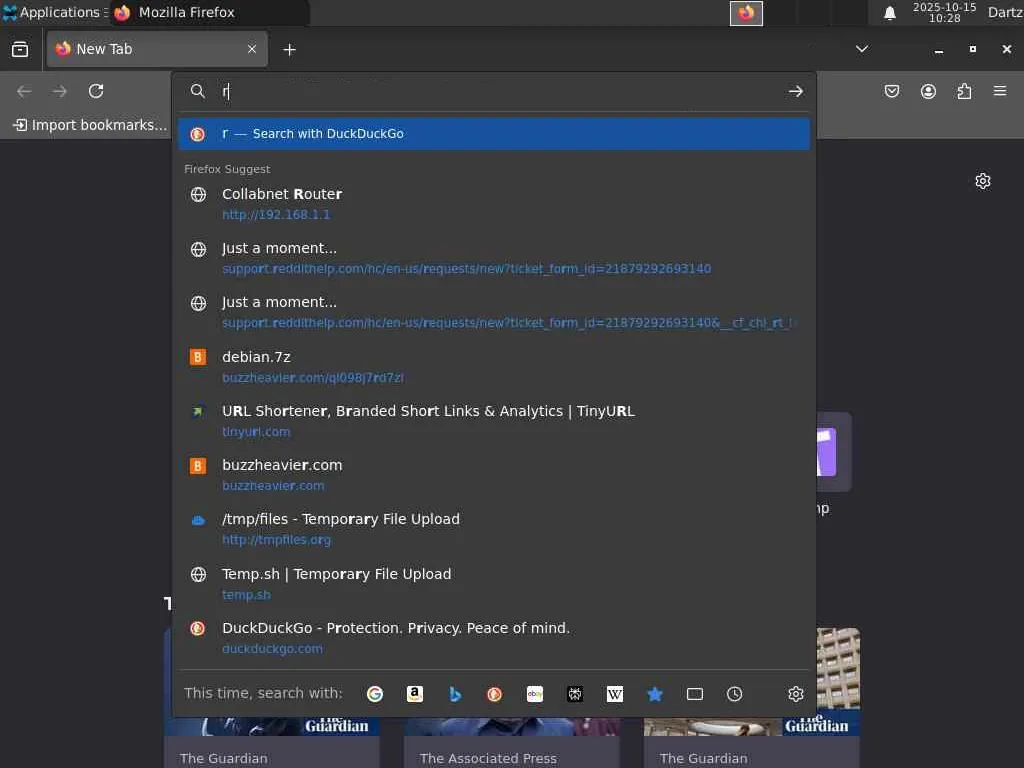Screen dimensions: 1024x768
Task: Click the Google search engine icon
Action: 375,694
